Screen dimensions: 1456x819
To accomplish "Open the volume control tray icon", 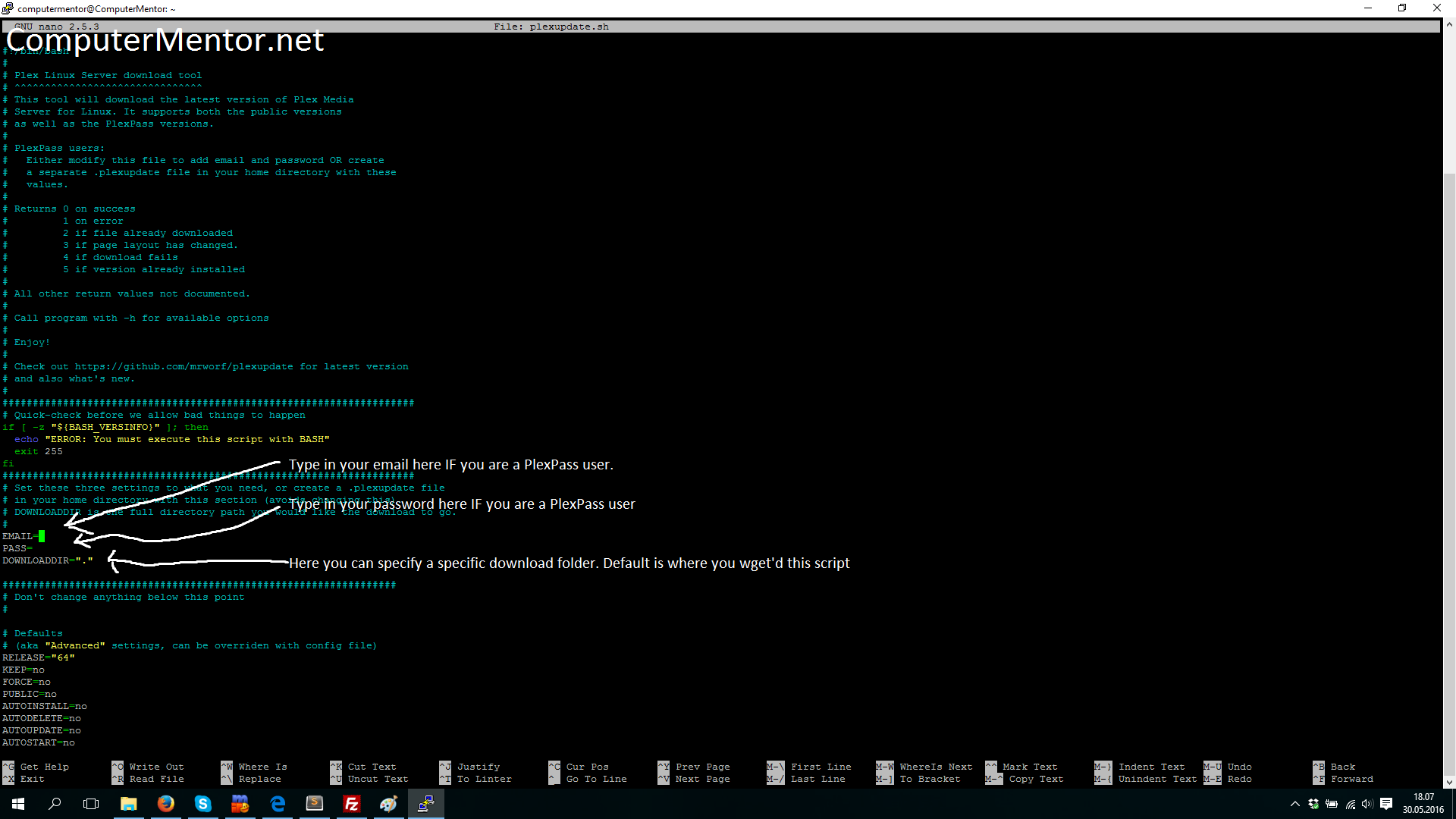I will [1367, 804].
